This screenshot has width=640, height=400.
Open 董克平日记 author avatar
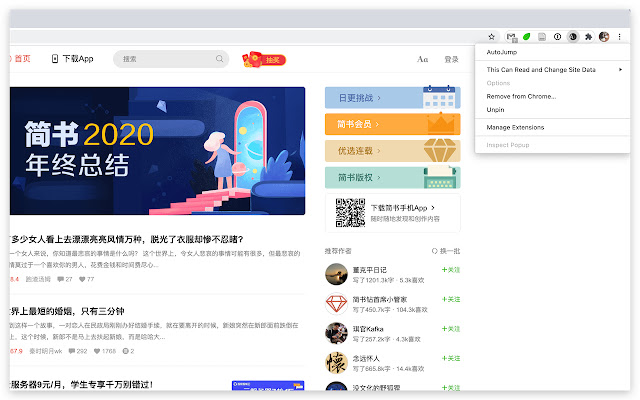point(336,274)
